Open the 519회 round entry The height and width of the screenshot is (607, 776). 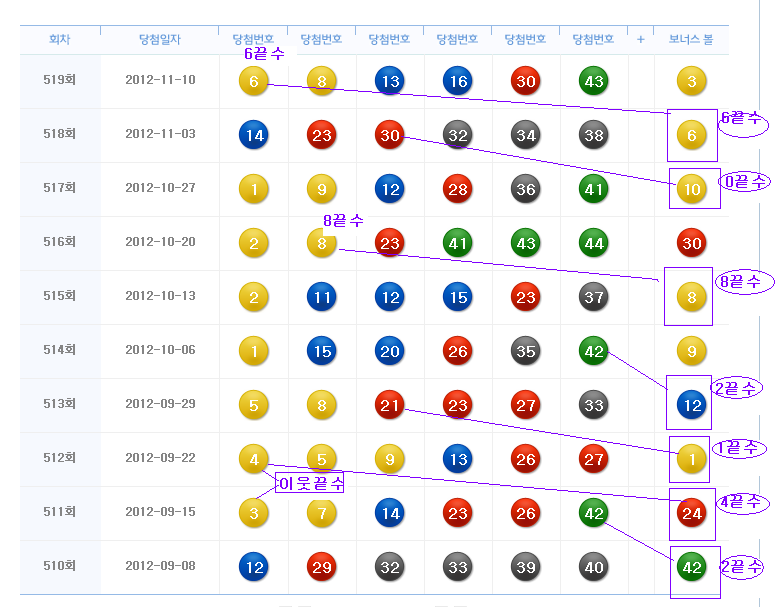pyautogui.click(x=60, y=81)
